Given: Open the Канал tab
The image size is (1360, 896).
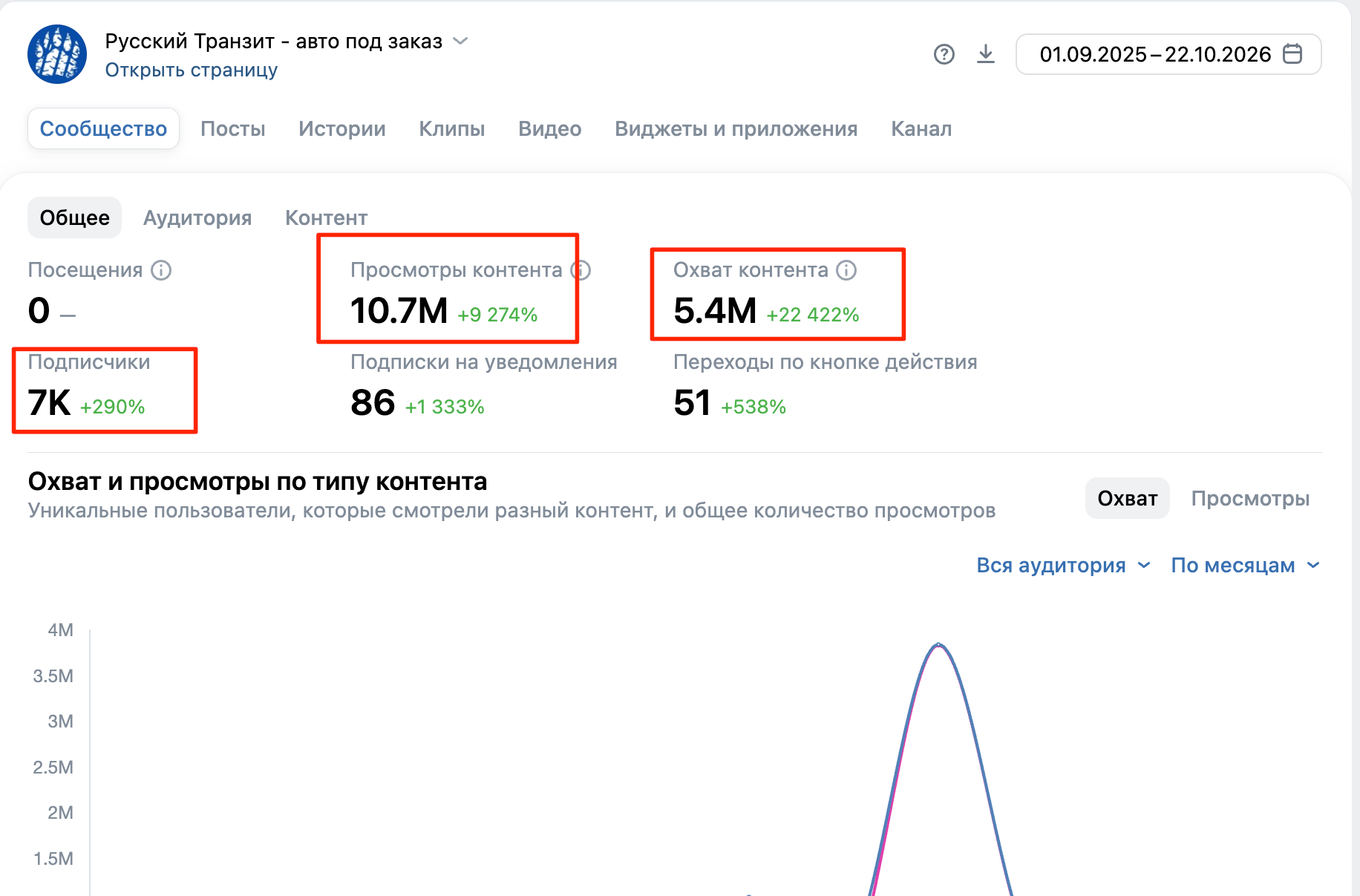Looking at the screenshot, I should tap(921, 128).
